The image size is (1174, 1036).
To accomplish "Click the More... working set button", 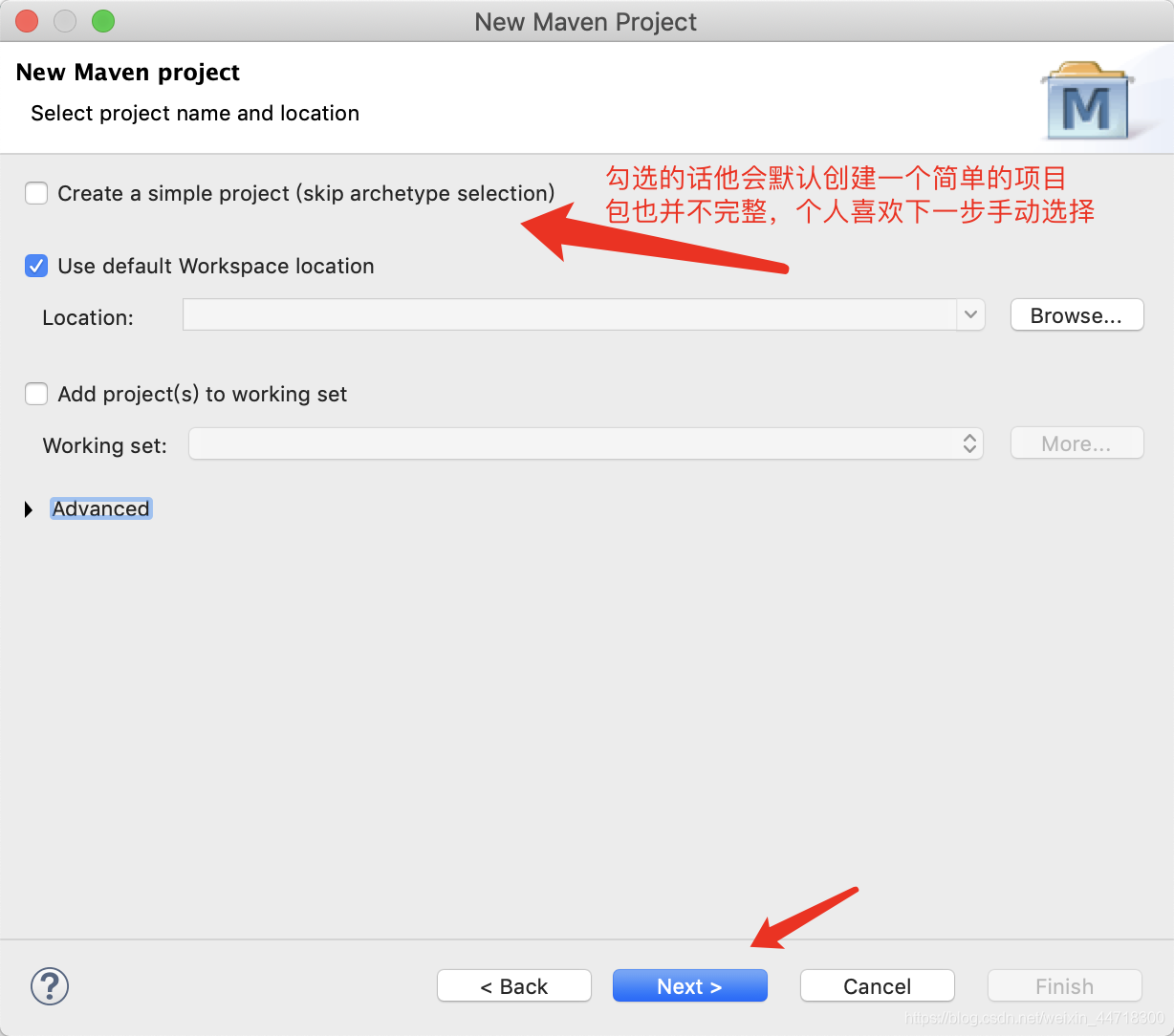I will tap(1076, 443).
